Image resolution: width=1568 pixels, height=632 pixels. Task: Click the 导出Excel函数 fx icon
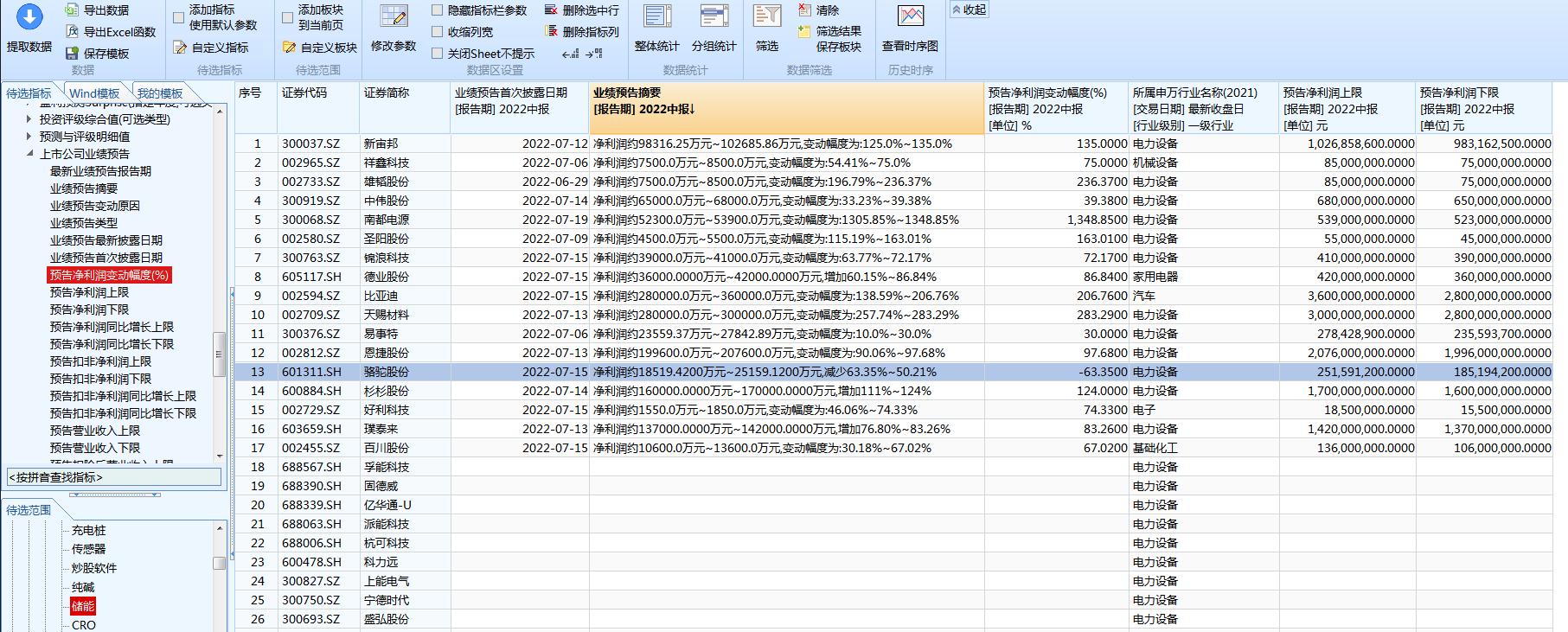pyautogui.click(x=73, y=32)
